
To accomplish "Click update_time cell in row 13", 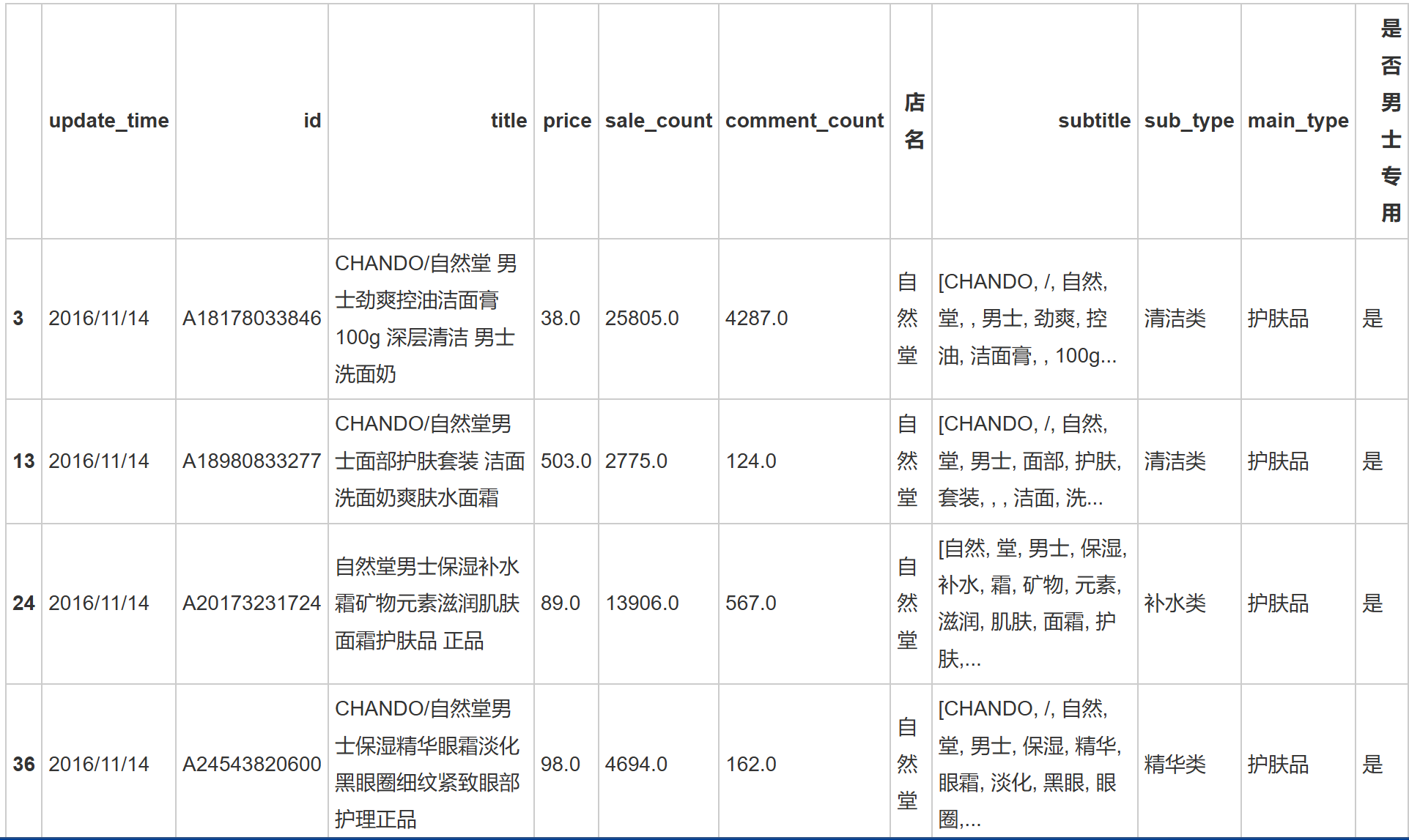I will 108,461.
